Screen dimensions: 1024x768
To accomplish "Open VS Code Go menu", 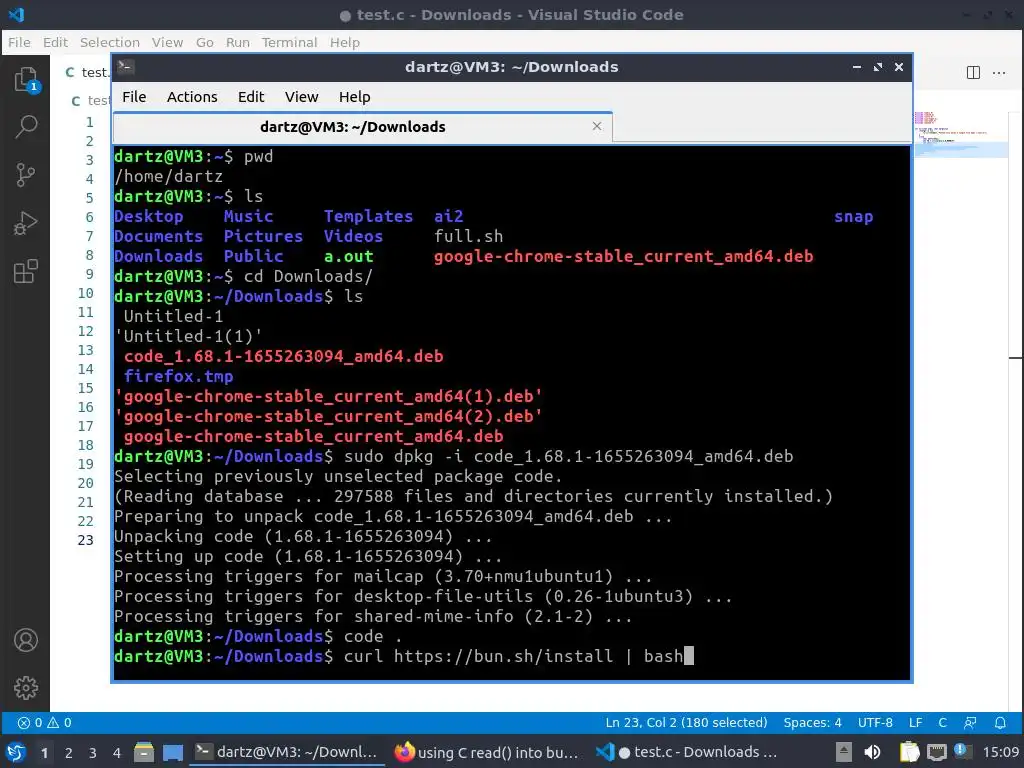I will [204, 42].
